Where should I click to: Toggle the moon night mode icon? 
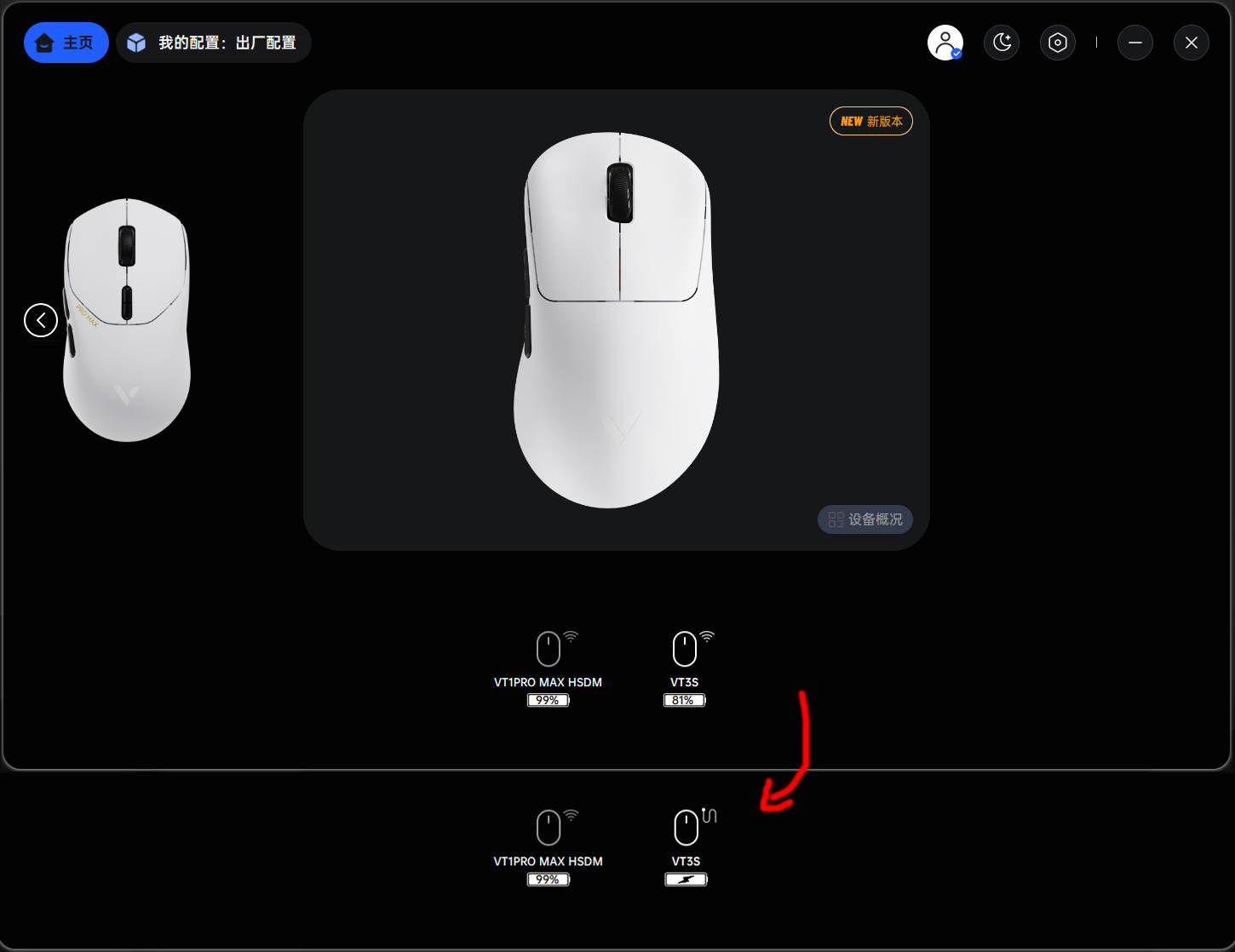pos(1002,43)
